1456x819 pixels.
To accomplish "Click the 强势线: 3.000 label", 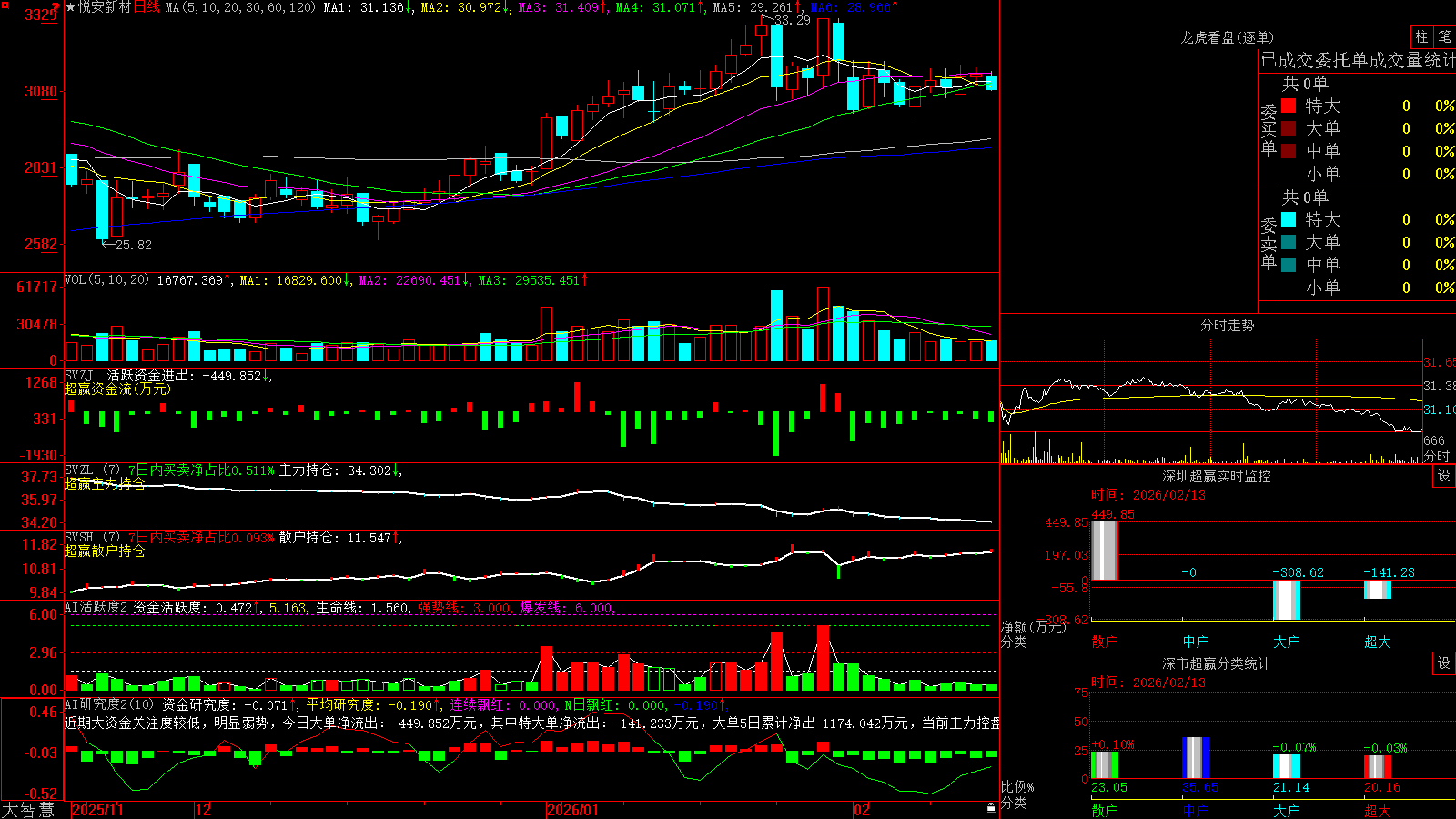I will [466, 607].
